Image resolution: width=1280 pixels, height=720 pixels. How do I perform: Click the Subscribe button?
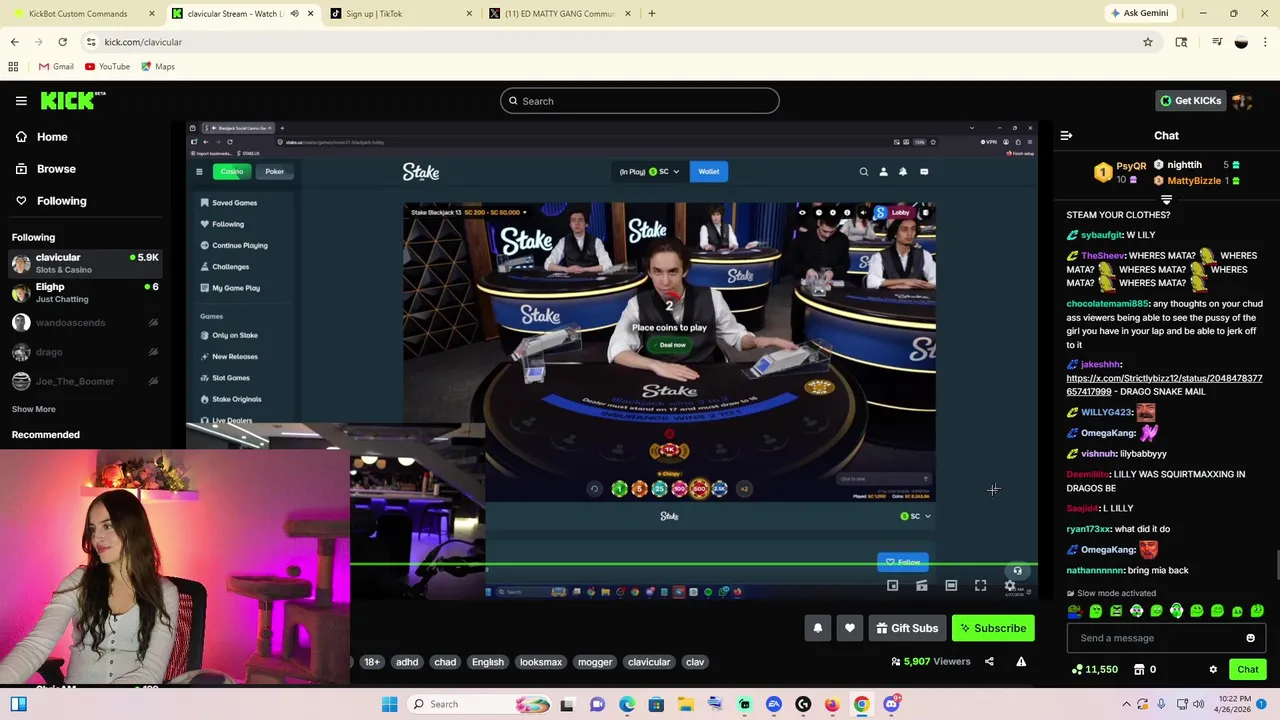[x=993, y=628]
